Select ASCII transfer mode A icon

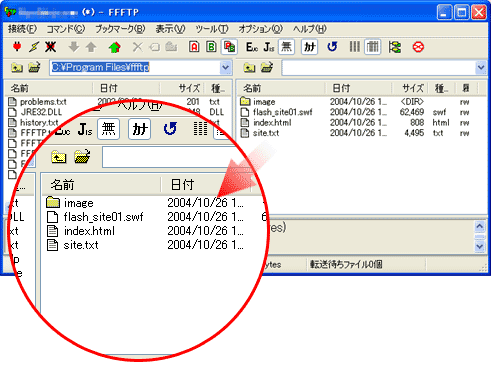click(194, 47)
